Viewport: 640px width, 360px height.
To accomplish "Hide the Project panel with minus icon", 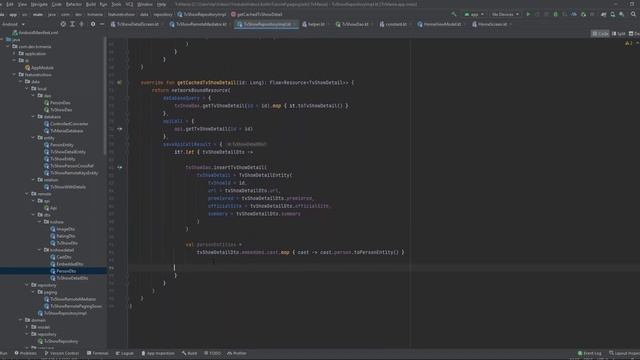I will pos(102,24).
